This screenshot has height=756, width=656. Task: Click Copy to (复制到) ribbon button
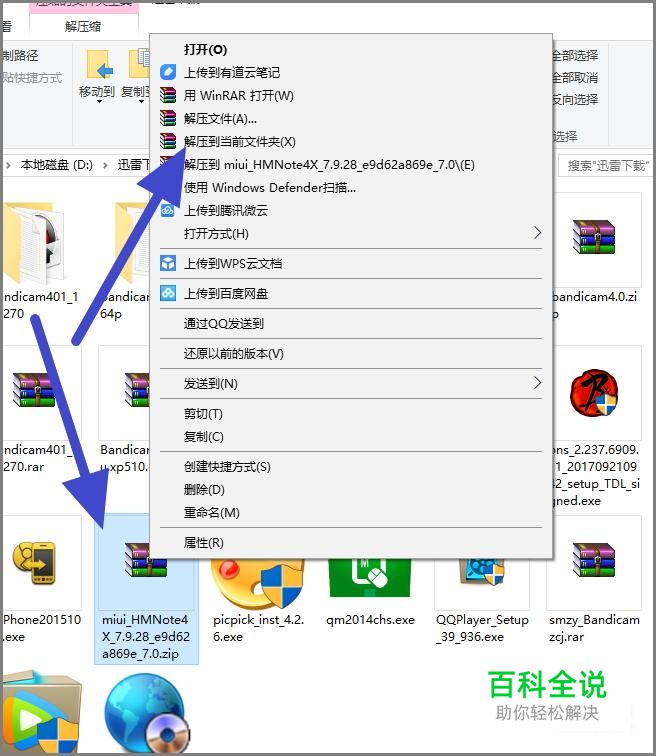tap(135, 75)
